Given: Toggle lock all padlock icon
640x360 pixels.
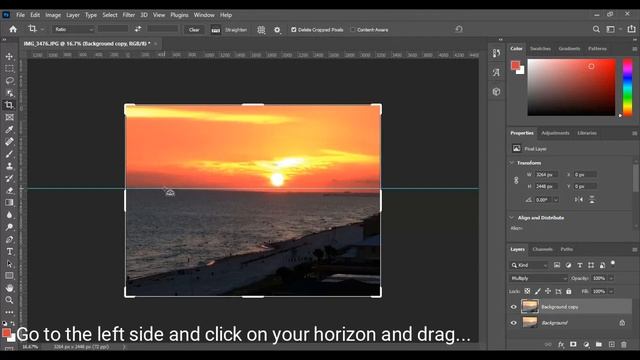Looking at the screenshot, I should [569, 291].
